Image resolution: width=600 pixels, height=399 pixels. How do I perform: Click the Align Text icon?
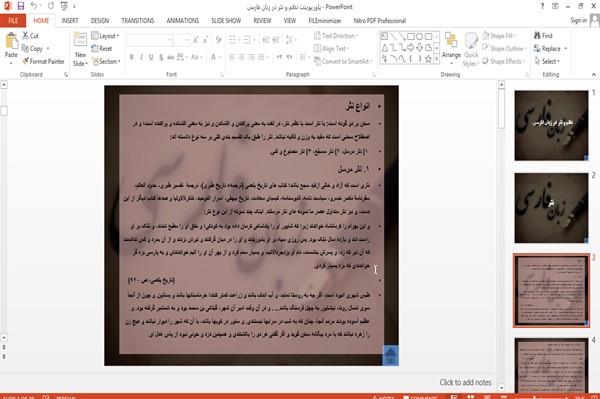[x=331, y=49]
